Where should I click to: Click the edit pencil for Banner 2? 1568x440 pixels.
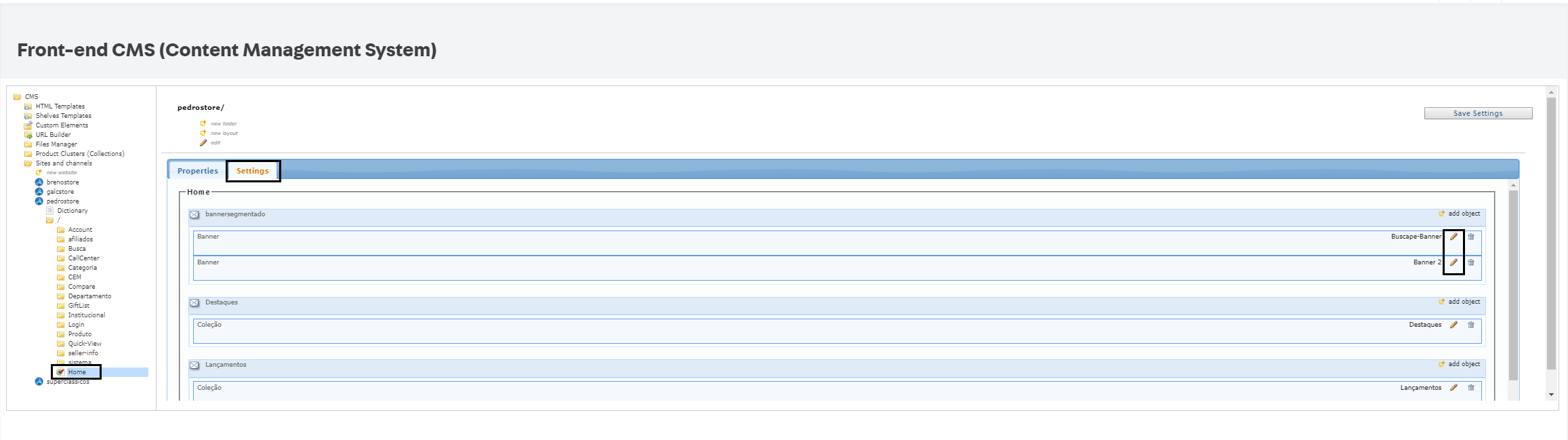(1453, 262)
